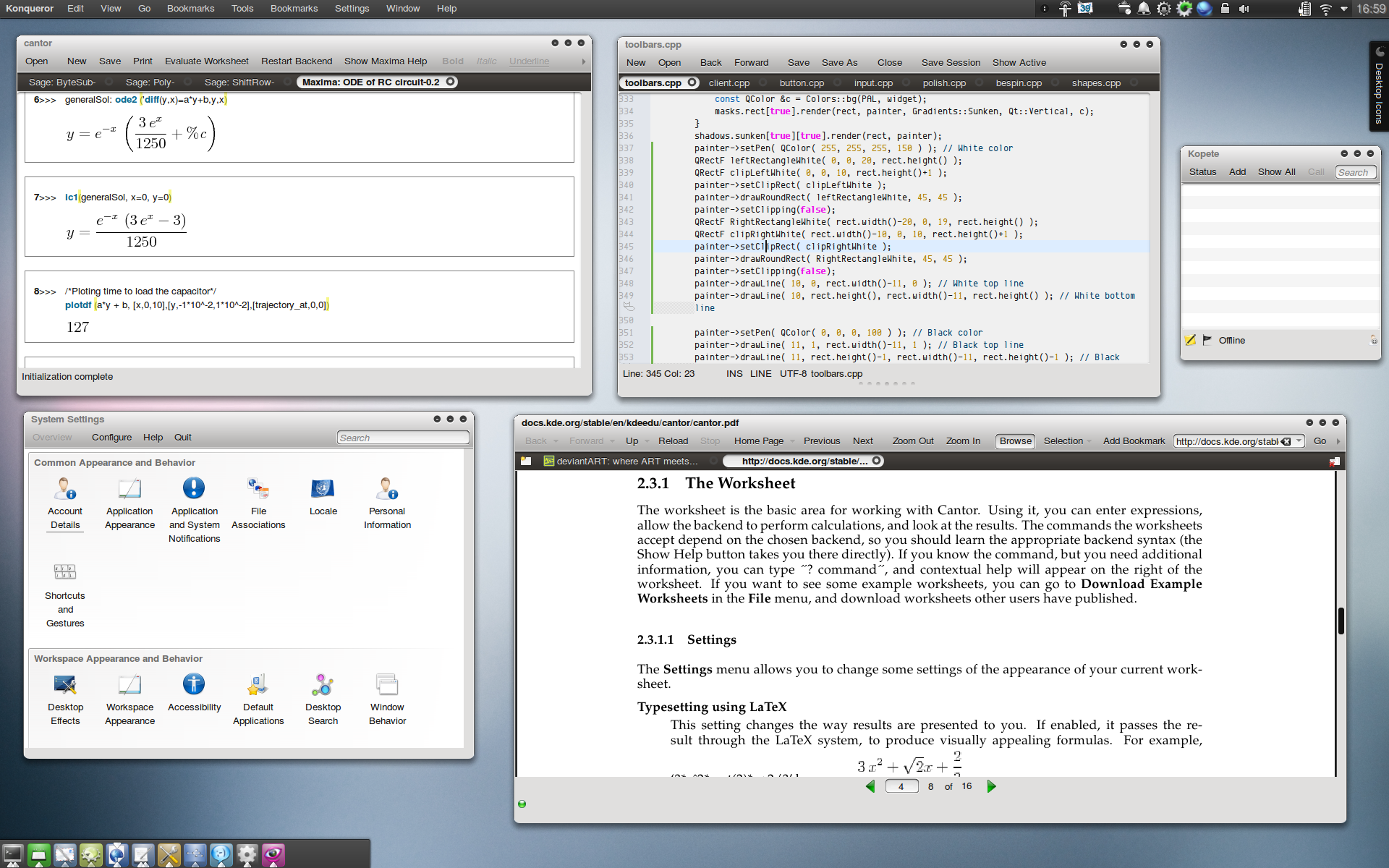
Task: Open Application and System Notifications
Action: tap(194, 511)
